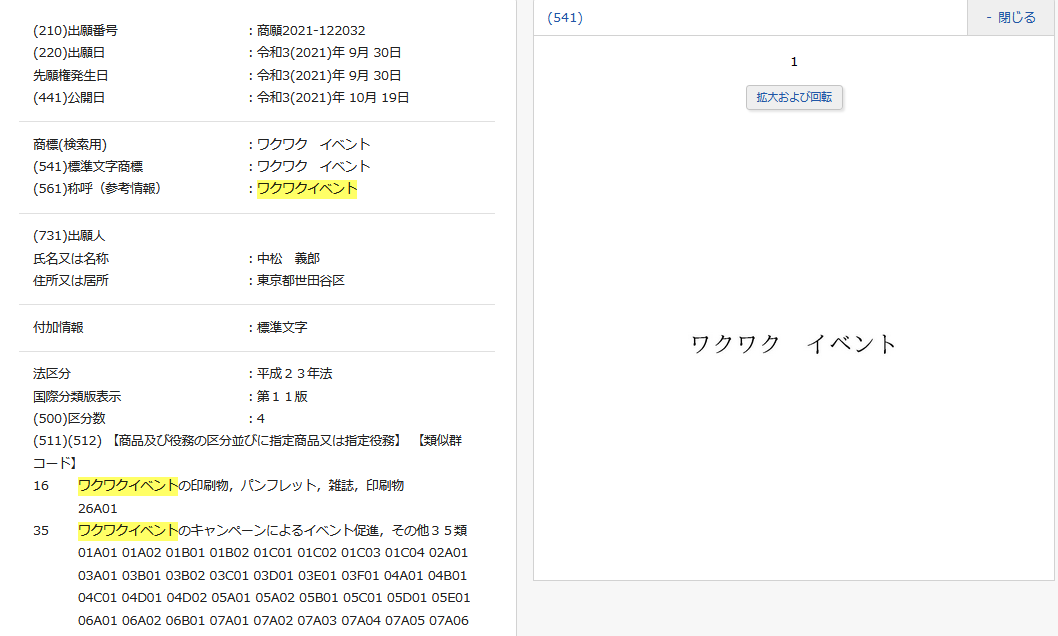Screen dimensions: 1058x636
Task: Click the 国際分類版表示 label
Action: 77,397
